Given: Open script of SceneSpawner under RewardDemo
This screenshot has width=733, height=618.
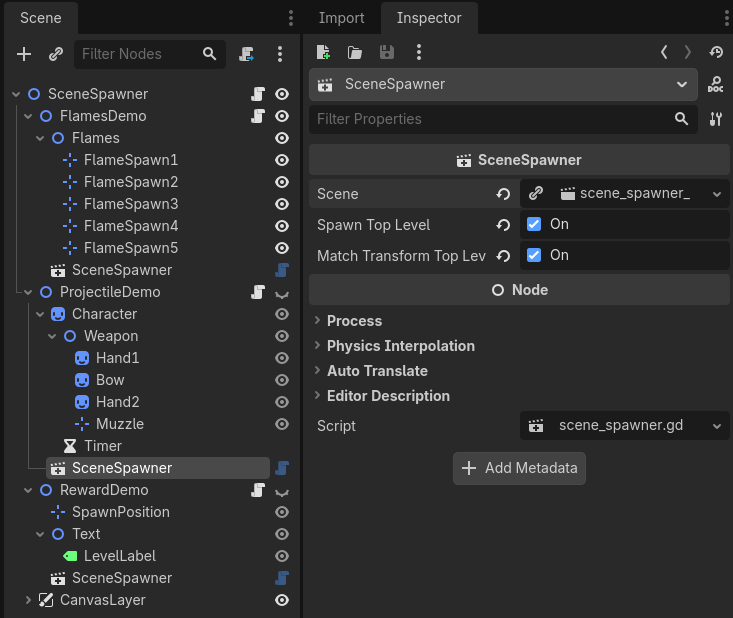Looking at the screenshot, I should pos(282,578).
